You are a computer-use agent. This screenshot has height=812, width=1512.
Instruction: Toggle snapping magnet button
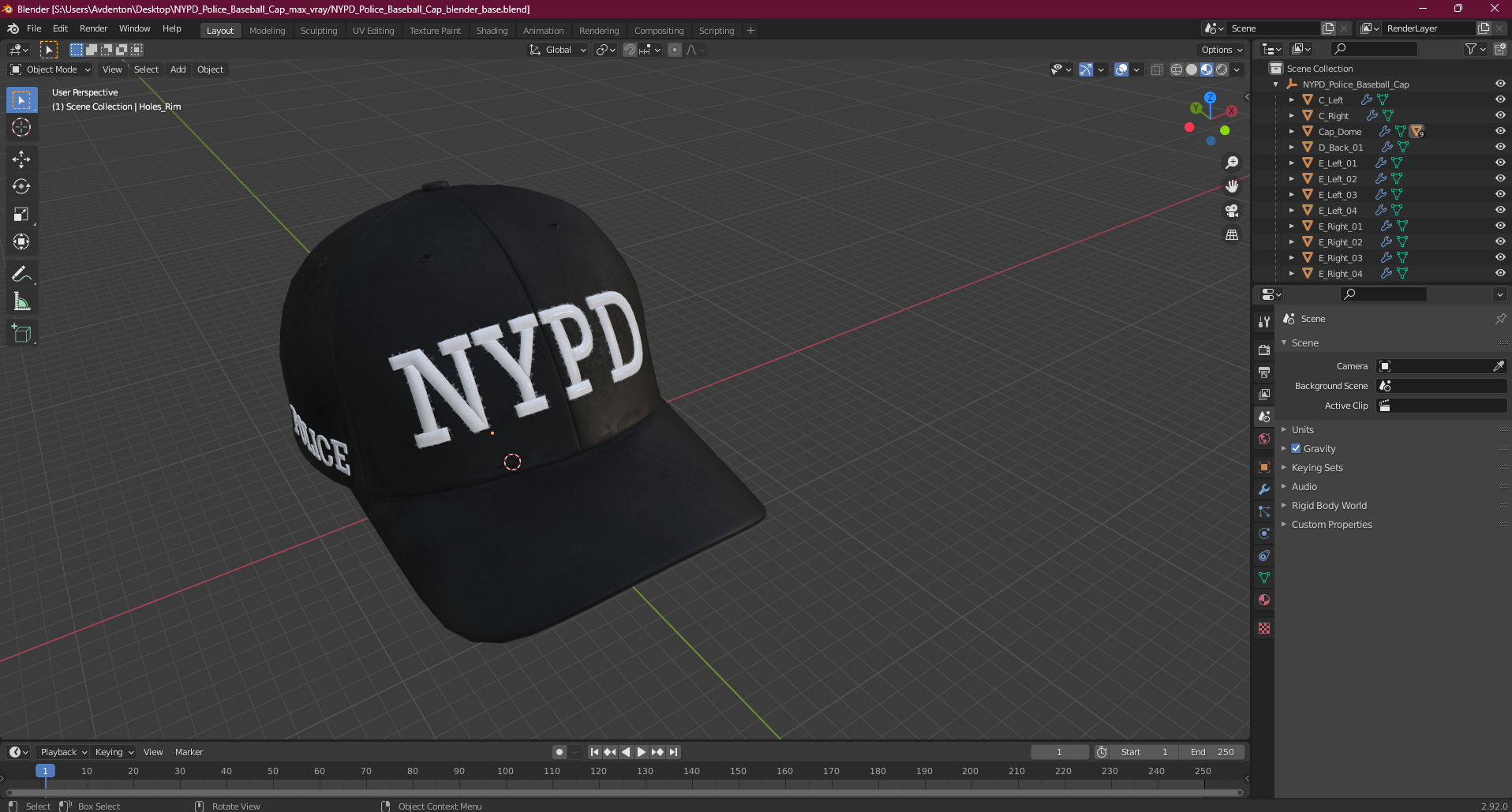[x=629, y=50]
